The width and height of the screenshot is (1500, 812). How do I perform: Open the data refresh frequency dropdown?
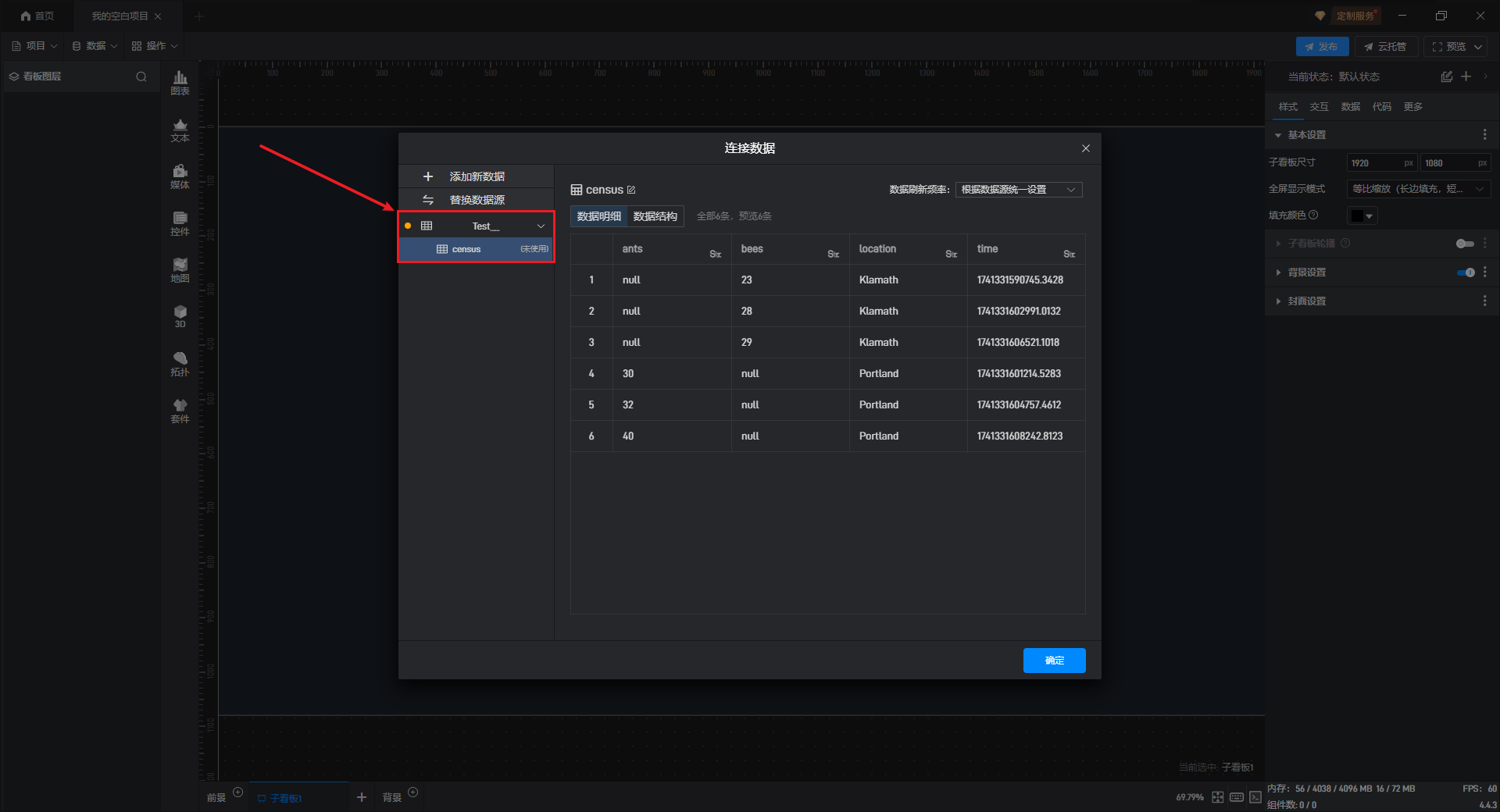pyautogui.click(x=1018, y=190)
